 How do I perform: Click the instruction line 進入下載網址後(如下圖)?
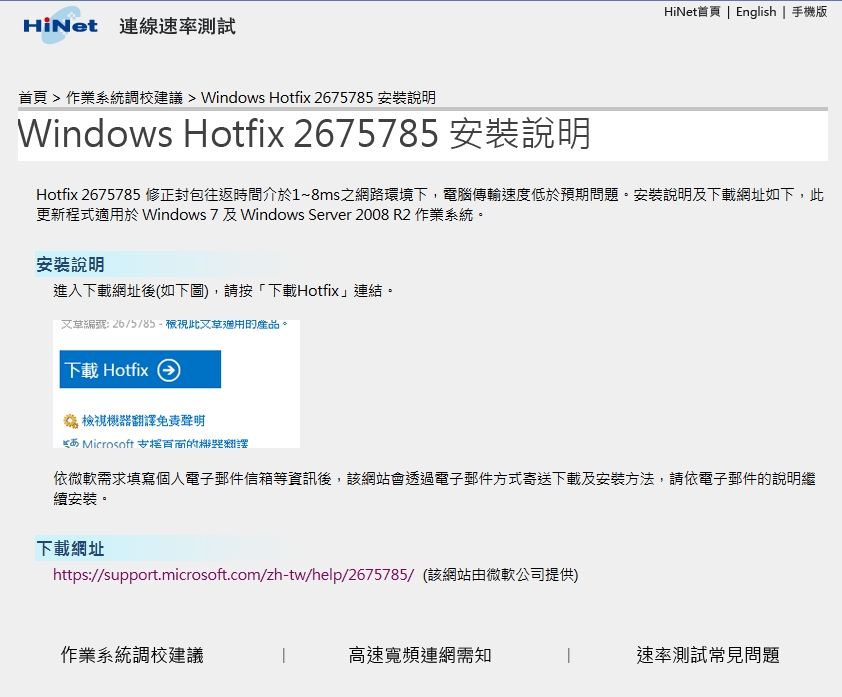pos(223,291)
